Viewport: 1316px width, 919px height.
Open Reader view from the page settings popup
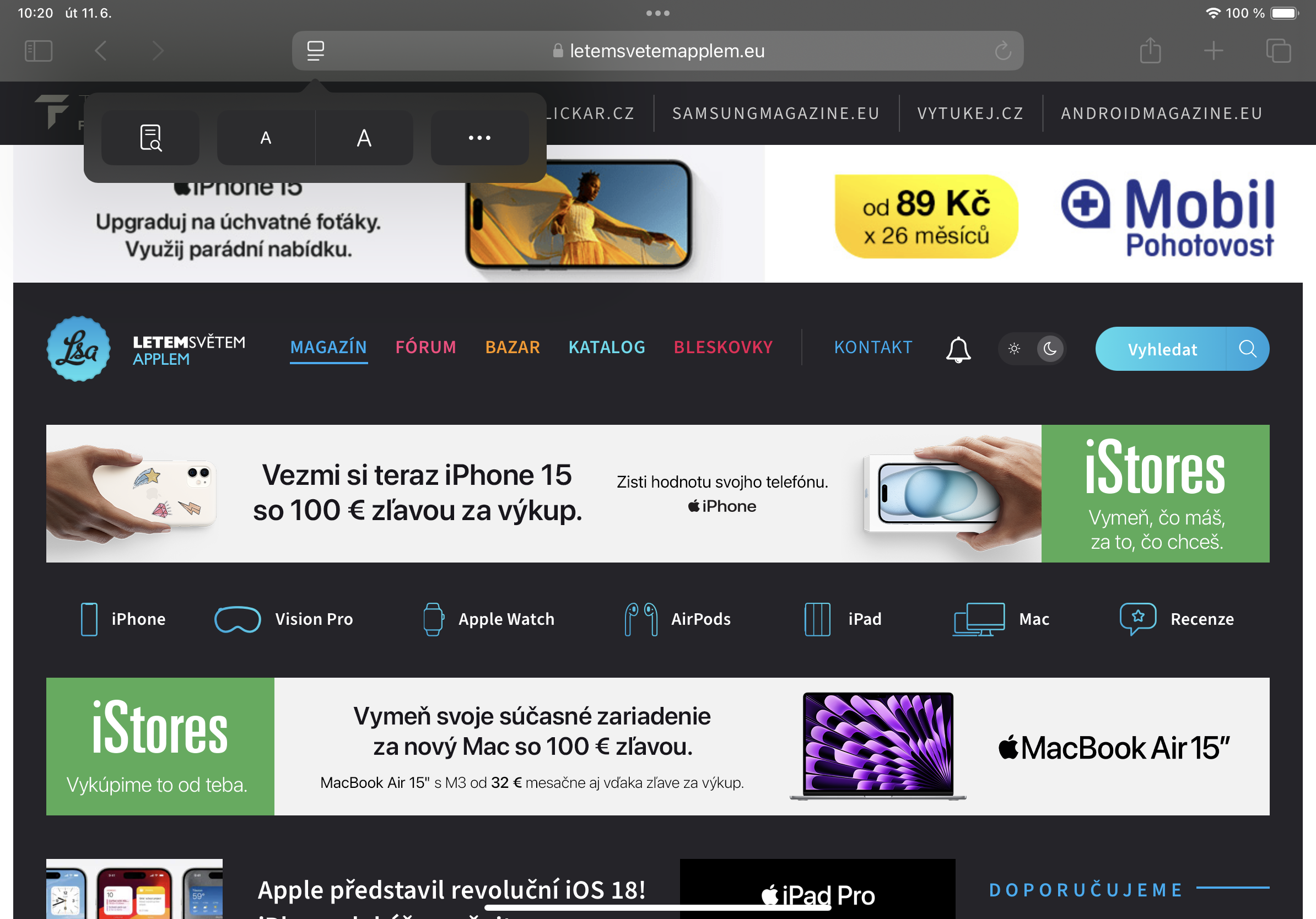tap(150, 138)
